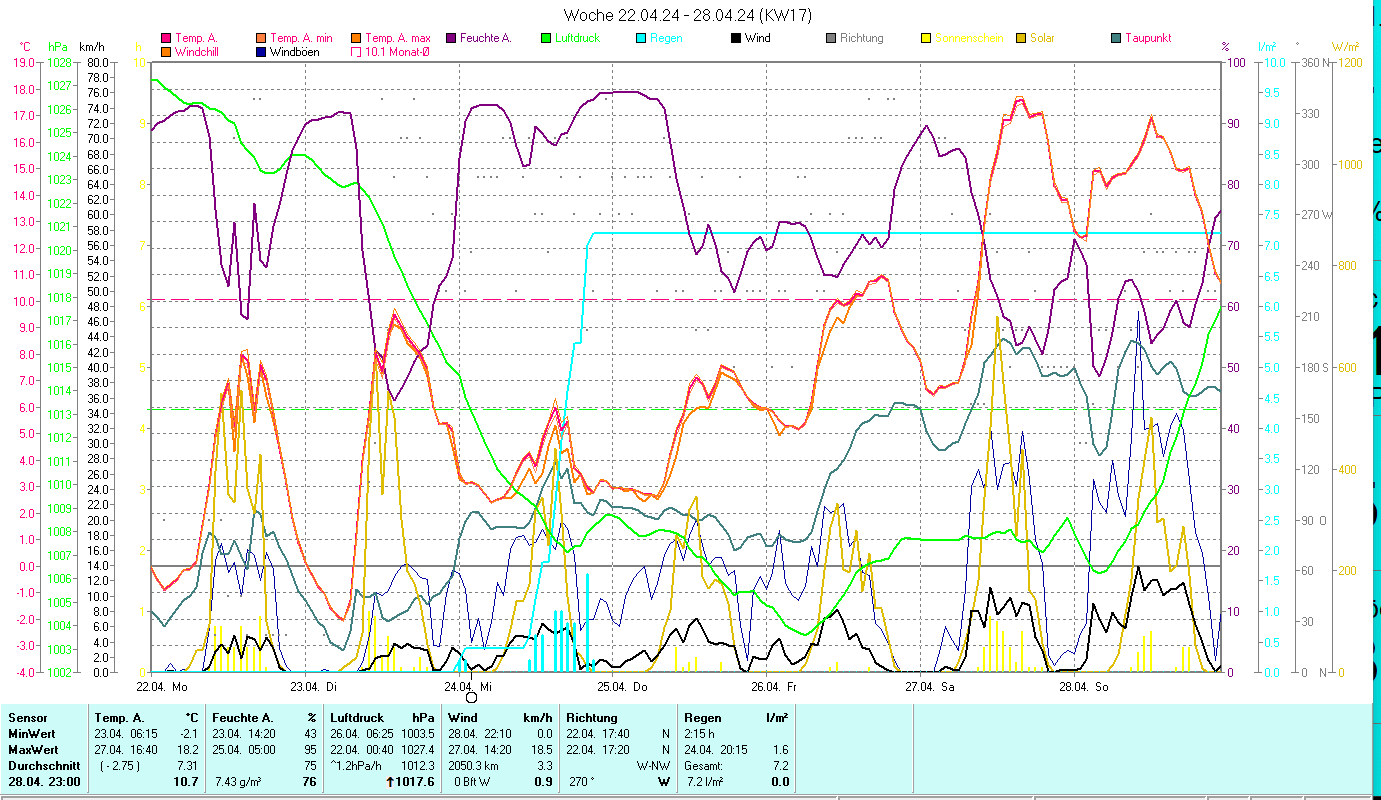Select the '25.04. Do' date label

click(622, 687)
